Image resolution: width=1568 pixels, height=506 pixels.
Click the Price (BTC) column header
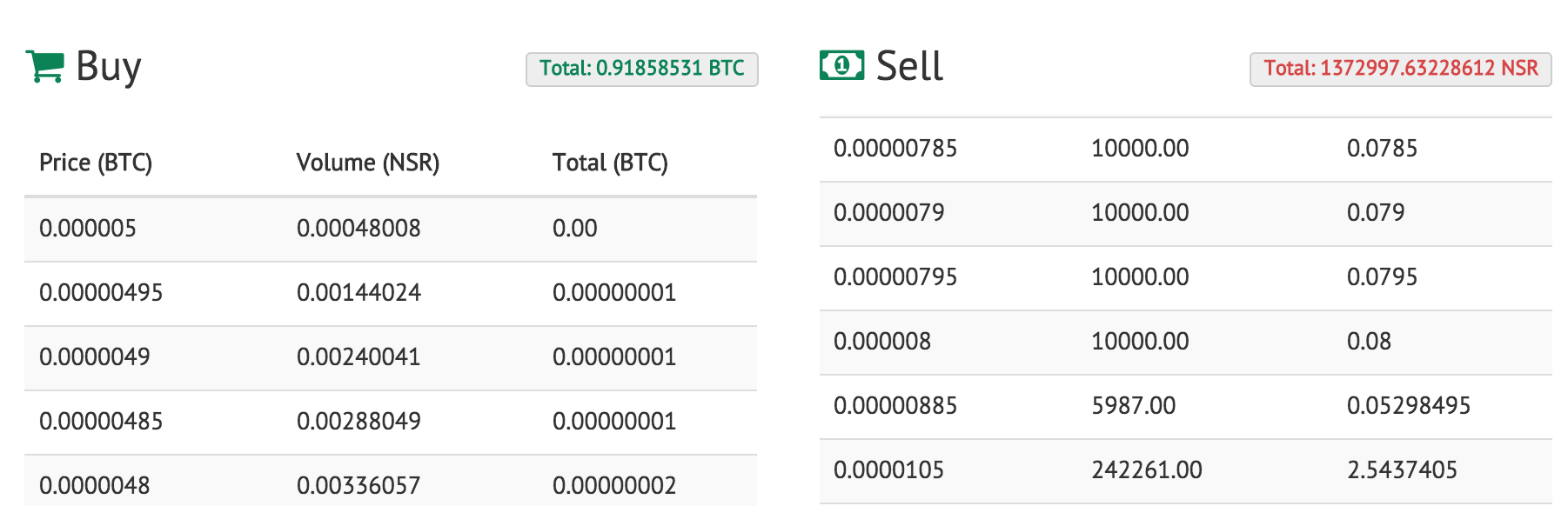96,163
